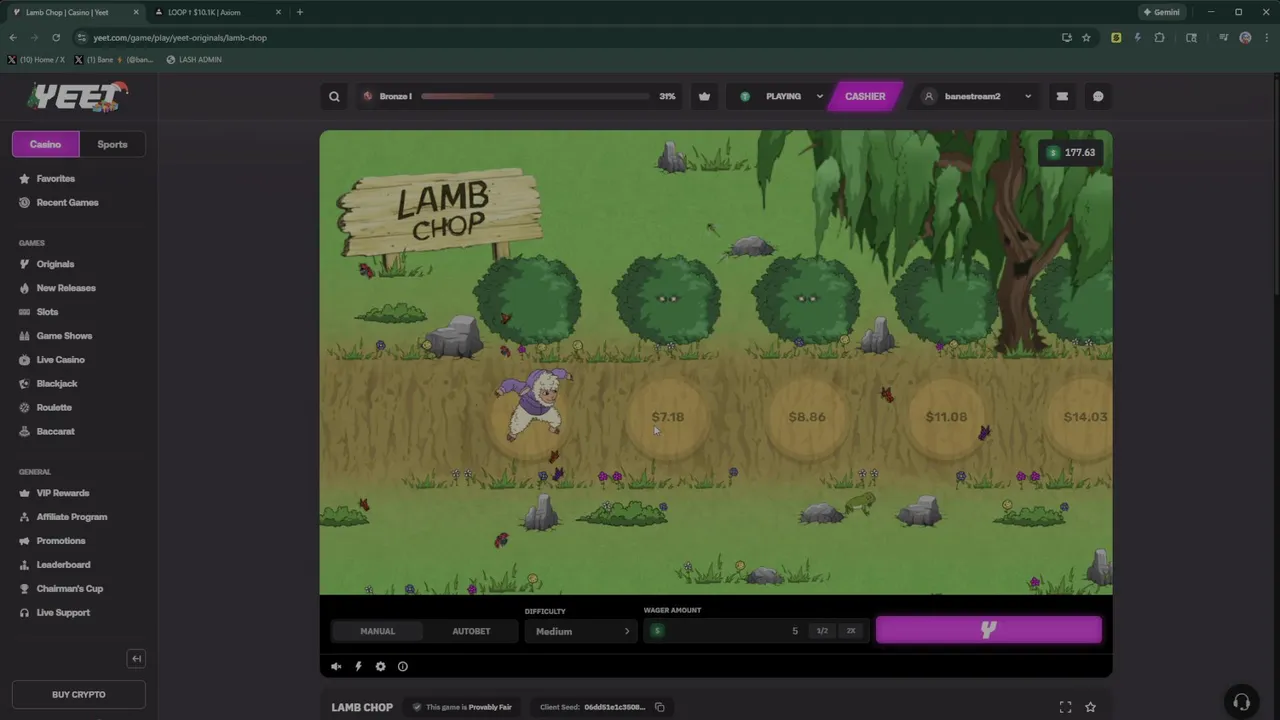
Task: Open the site search magnifier icon
Action: click(334, 97)
